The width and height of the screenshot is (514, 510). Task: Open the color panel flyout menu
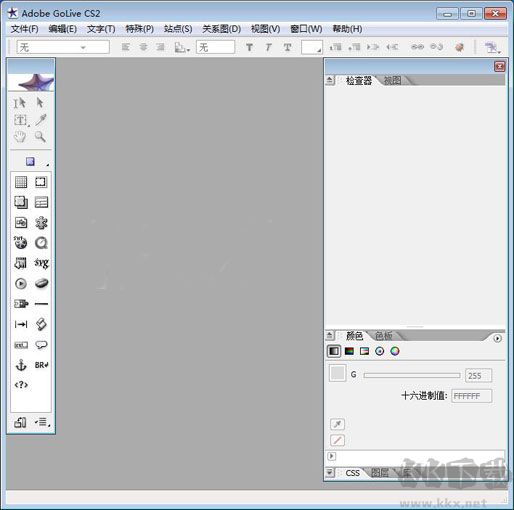point(497,339)
